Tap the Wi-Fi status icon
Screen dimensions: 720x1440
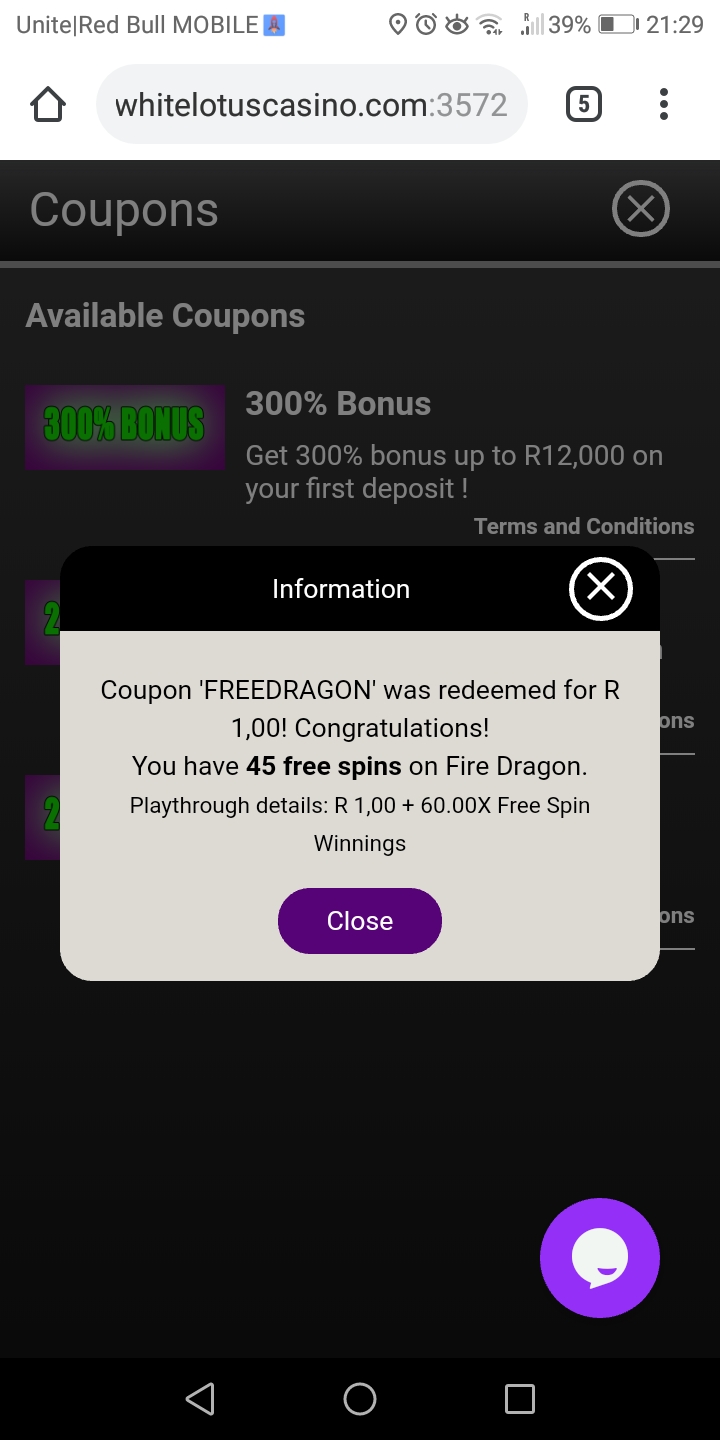pos(490,25)
